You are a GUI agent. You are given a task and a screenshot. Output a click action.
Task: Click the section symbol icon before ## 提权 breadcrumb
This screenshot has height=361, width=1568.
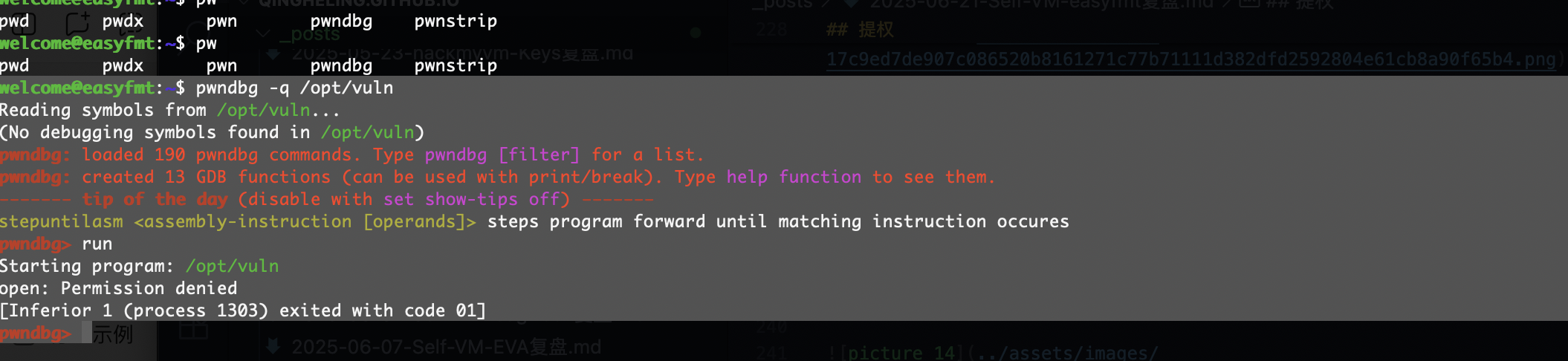(x=1247, y=4)
